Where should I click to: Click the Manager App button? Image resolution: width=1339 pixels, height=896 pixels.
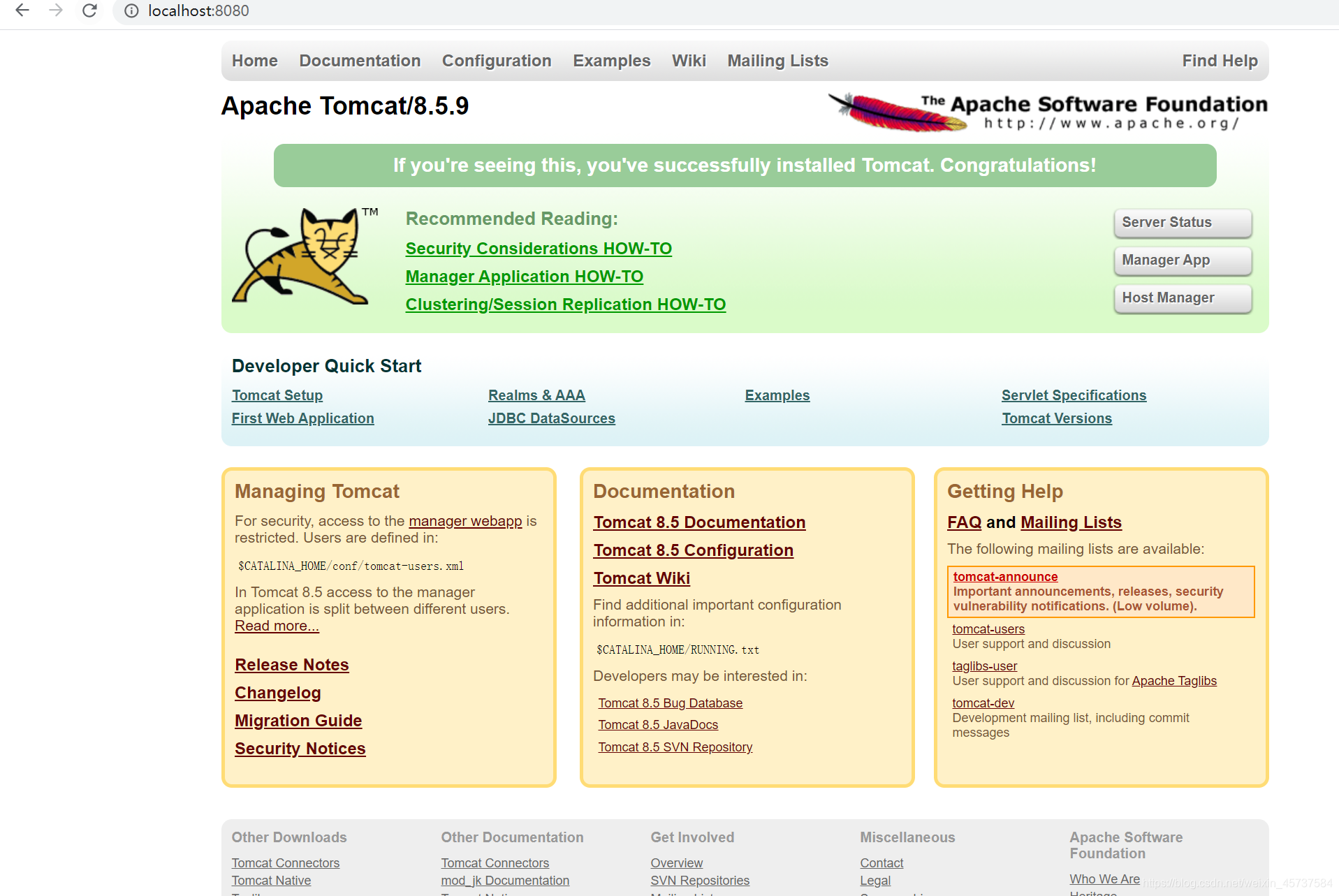1183,260
